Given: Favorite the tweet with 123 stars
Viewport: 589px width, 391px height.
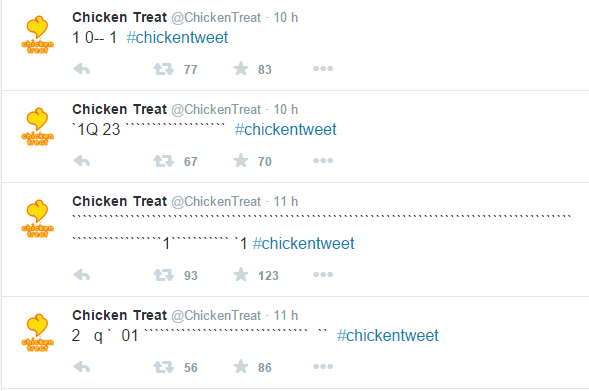Looking at the screenshot, I should (x=241, y=275).
